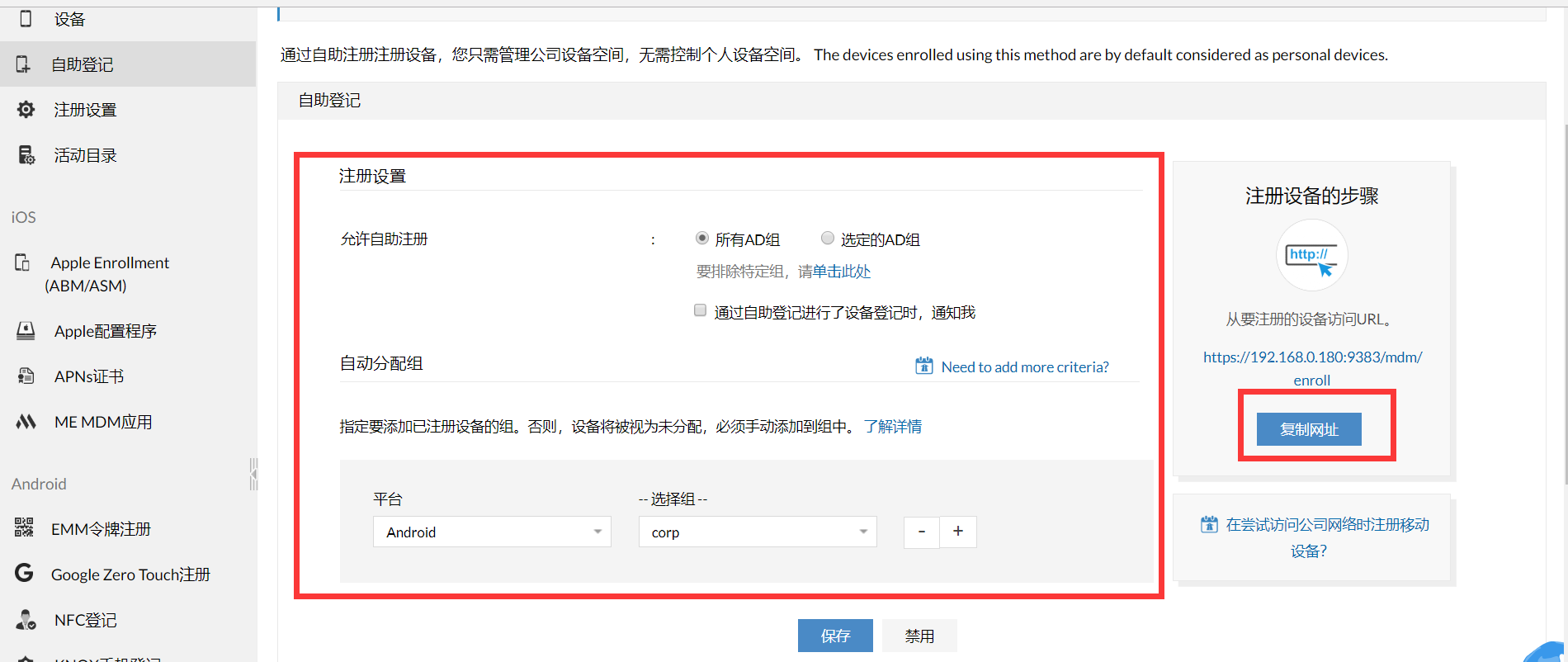Image resolution: width=1568 pixels, height=662 pixels.
Task: Click the calendar icon beside Need to add more criteria
Action: [924, 366]
